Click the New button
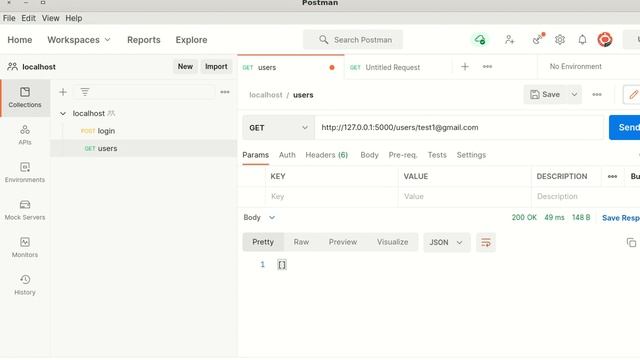Screen dimensions: 640x360 click(185, 67)
